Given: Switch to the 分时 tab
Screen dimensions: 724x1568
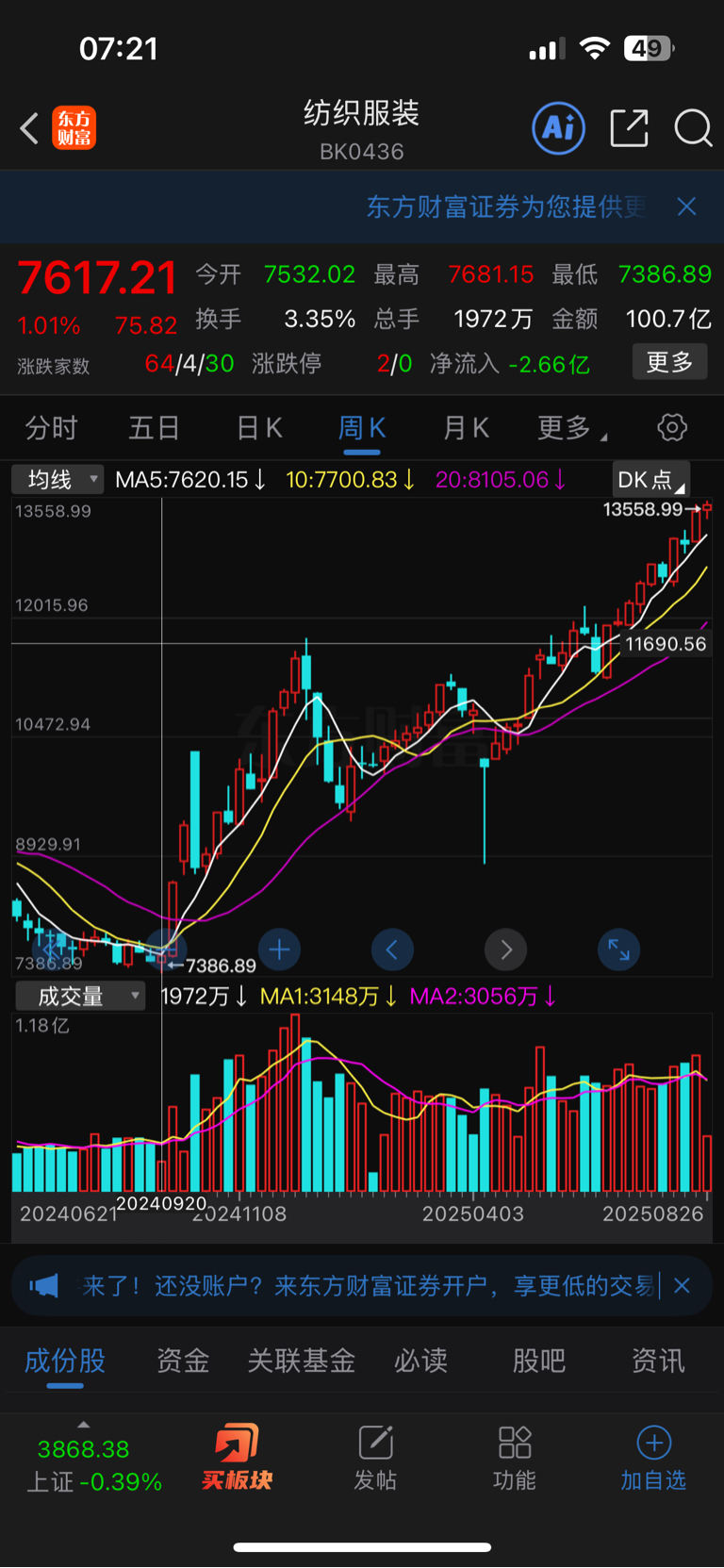Looking at the screenshot, I should point(51,428).
